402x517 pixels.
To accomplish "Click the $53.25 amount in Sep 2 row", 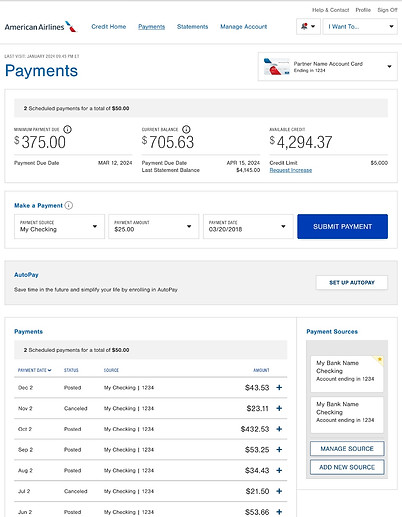I will pos(257,450).
